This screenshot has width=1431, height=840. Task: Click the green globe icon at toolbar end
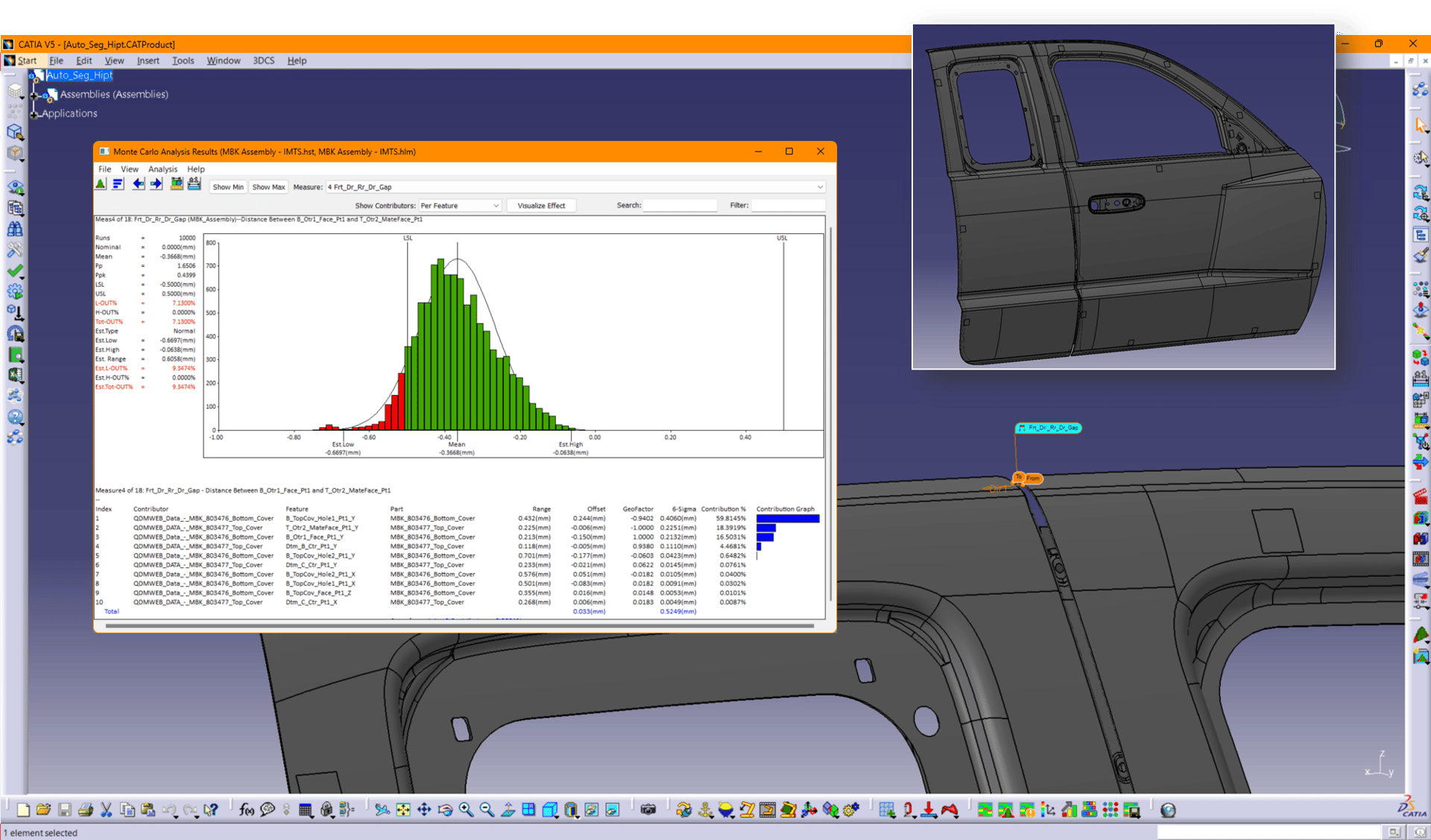(x=1168, y=810)
